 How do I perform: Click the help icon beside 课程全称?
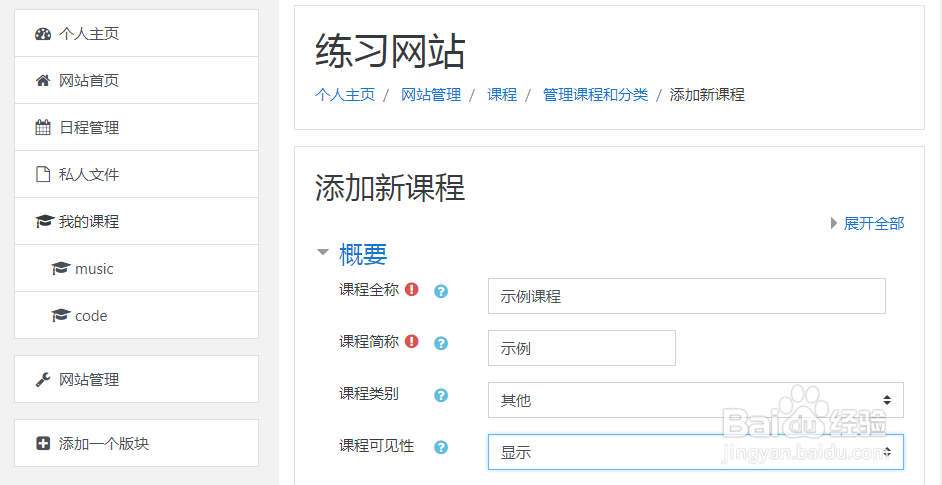click(441, 292)
